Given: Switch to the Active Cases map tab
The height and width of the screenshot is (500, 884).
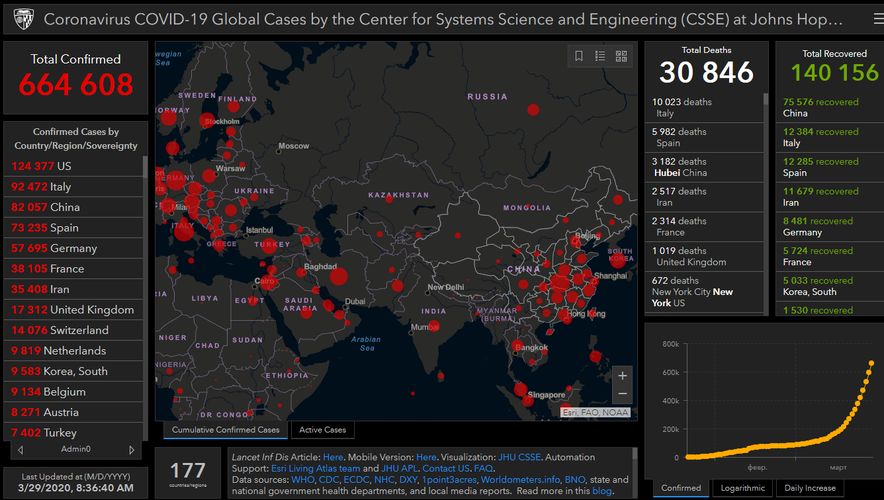Looking at the screenshot, I should click(322, 430).
